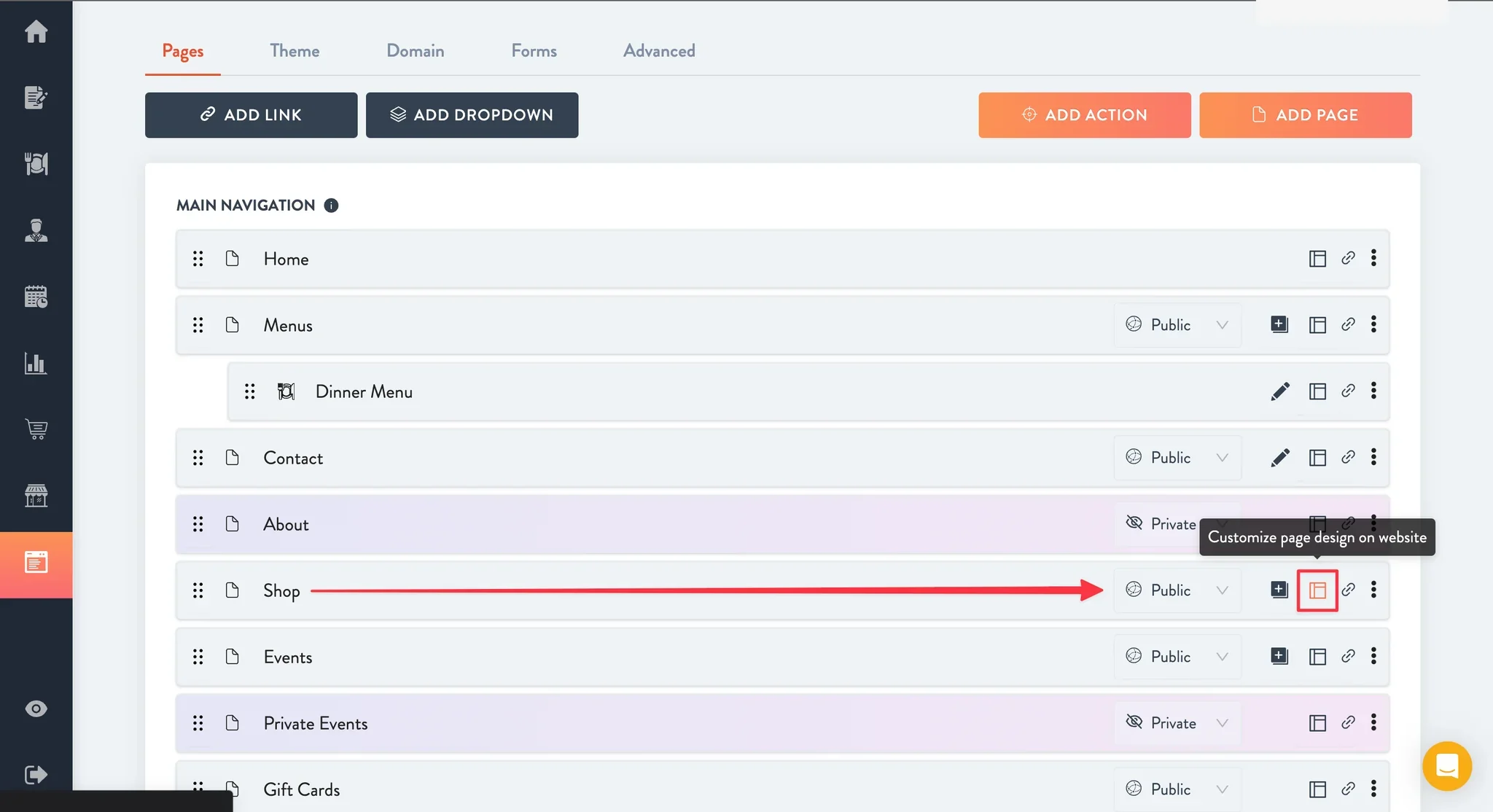The image size is (1493, 812).
Task: Open Menus visibility Public dropdown
Action: (1177, 325)
